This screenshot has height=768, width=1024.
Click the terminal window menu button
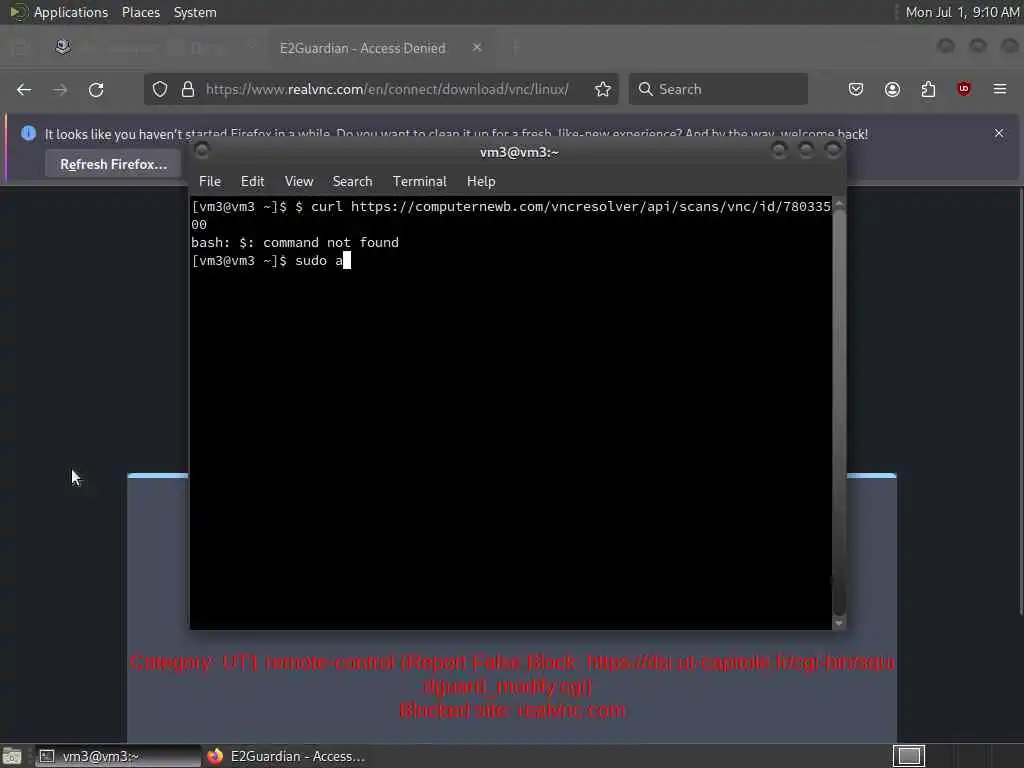[202, 151]
